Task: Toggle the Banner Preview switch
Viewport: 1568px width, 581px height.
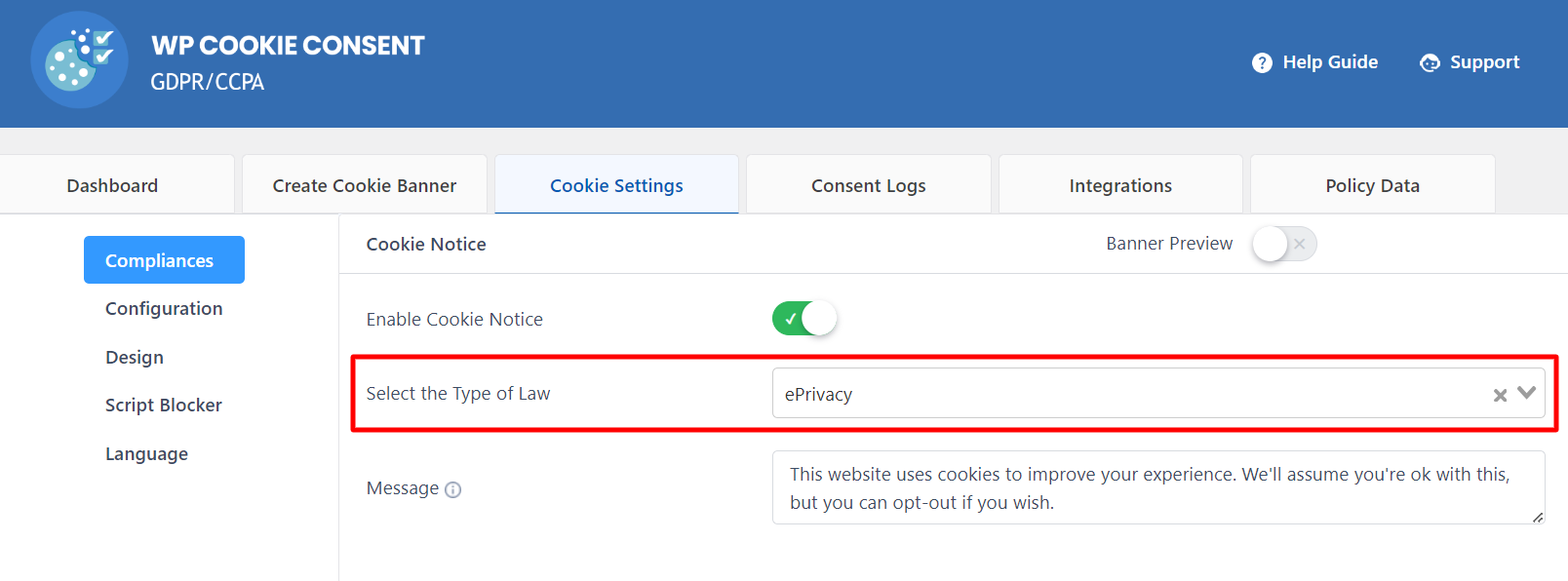Action: [1284, 244]
